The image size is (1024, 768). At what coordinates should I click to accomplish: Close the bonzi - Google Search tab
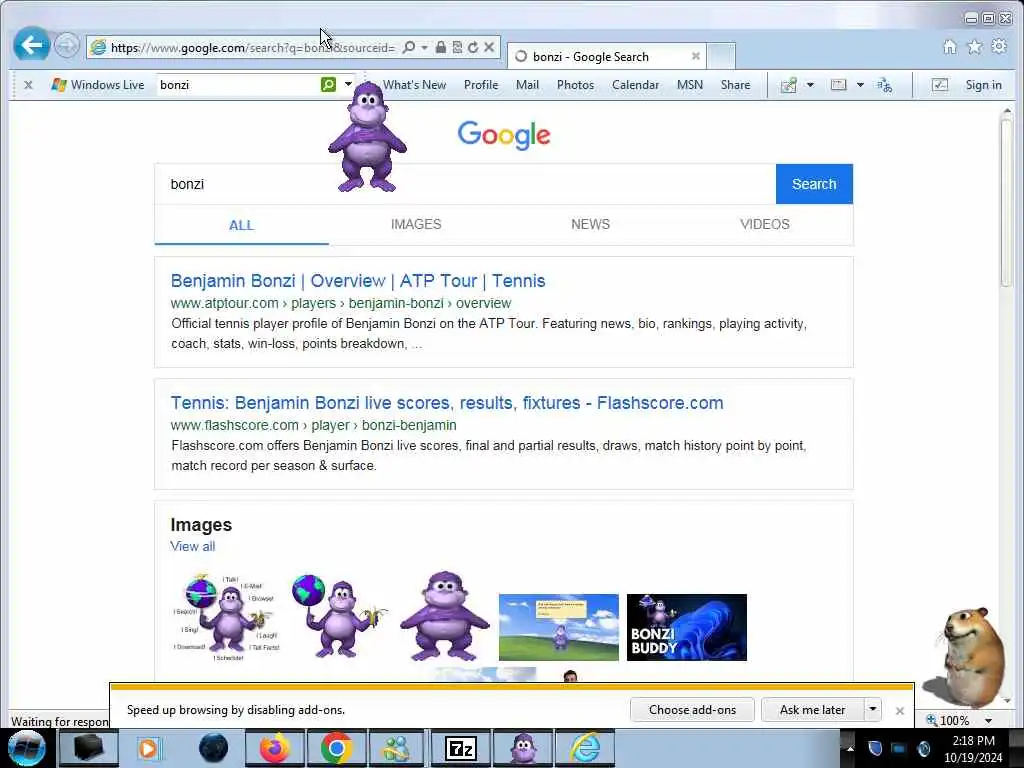pos(696,56)
